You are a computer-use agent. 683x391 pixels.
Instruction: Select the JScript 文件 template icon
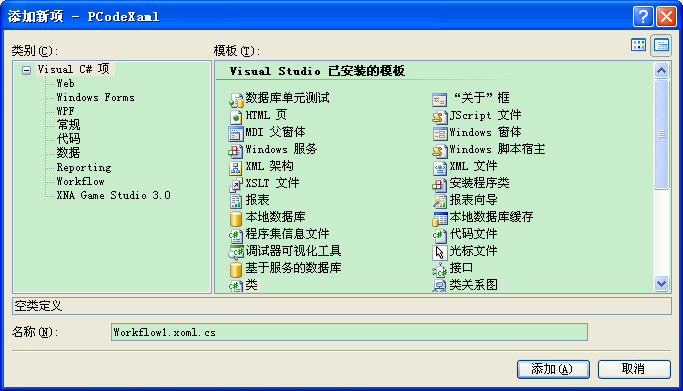440,117
